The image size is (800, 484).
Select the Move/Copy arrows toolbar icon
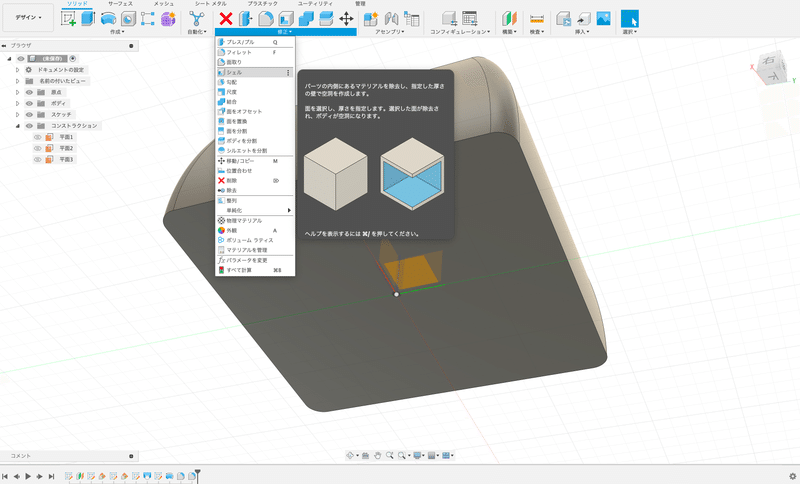pos(346,19)
